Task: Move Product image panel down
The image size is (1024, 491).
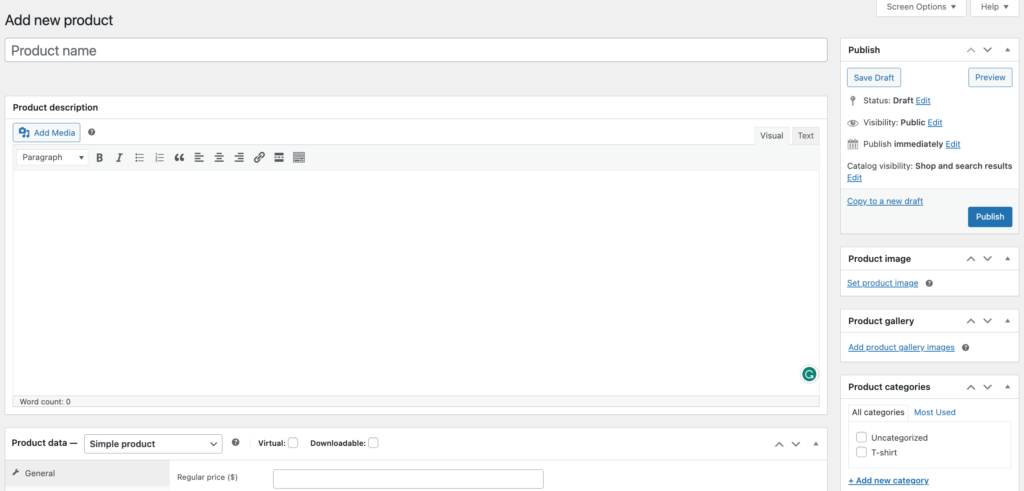Action: [x=987, y=259]
